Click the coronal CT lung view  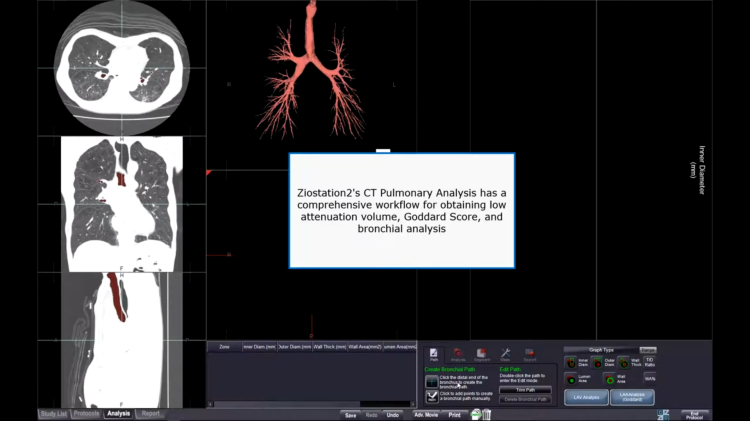(x=121, y=204)
